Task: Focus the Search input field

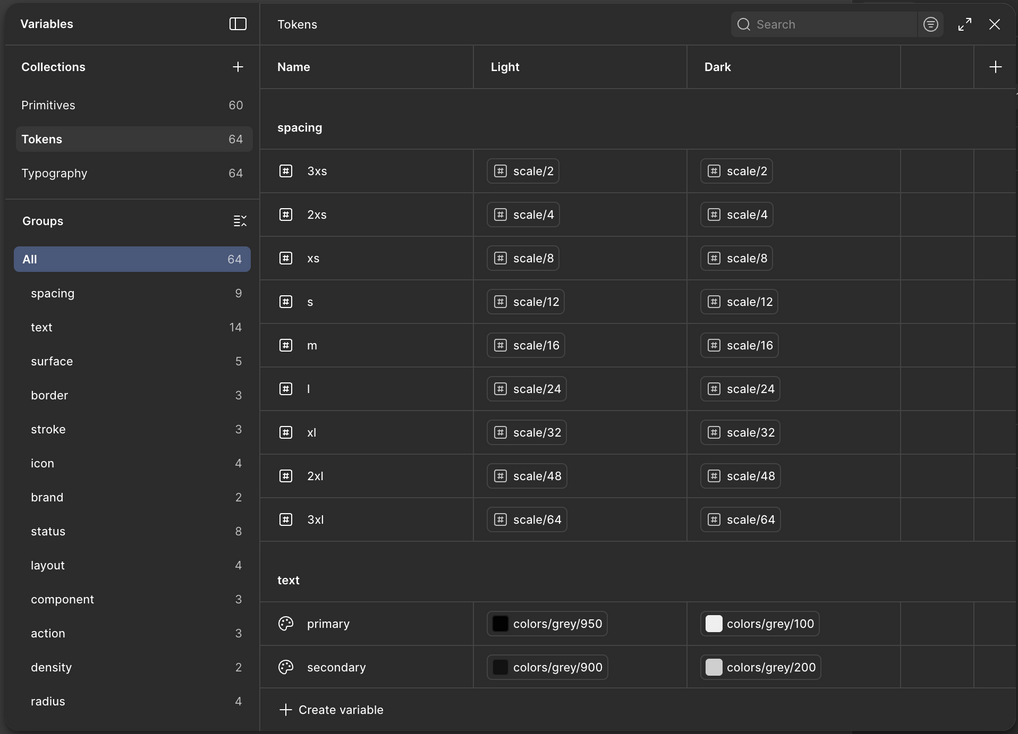Action: click(x=832, y=24)
